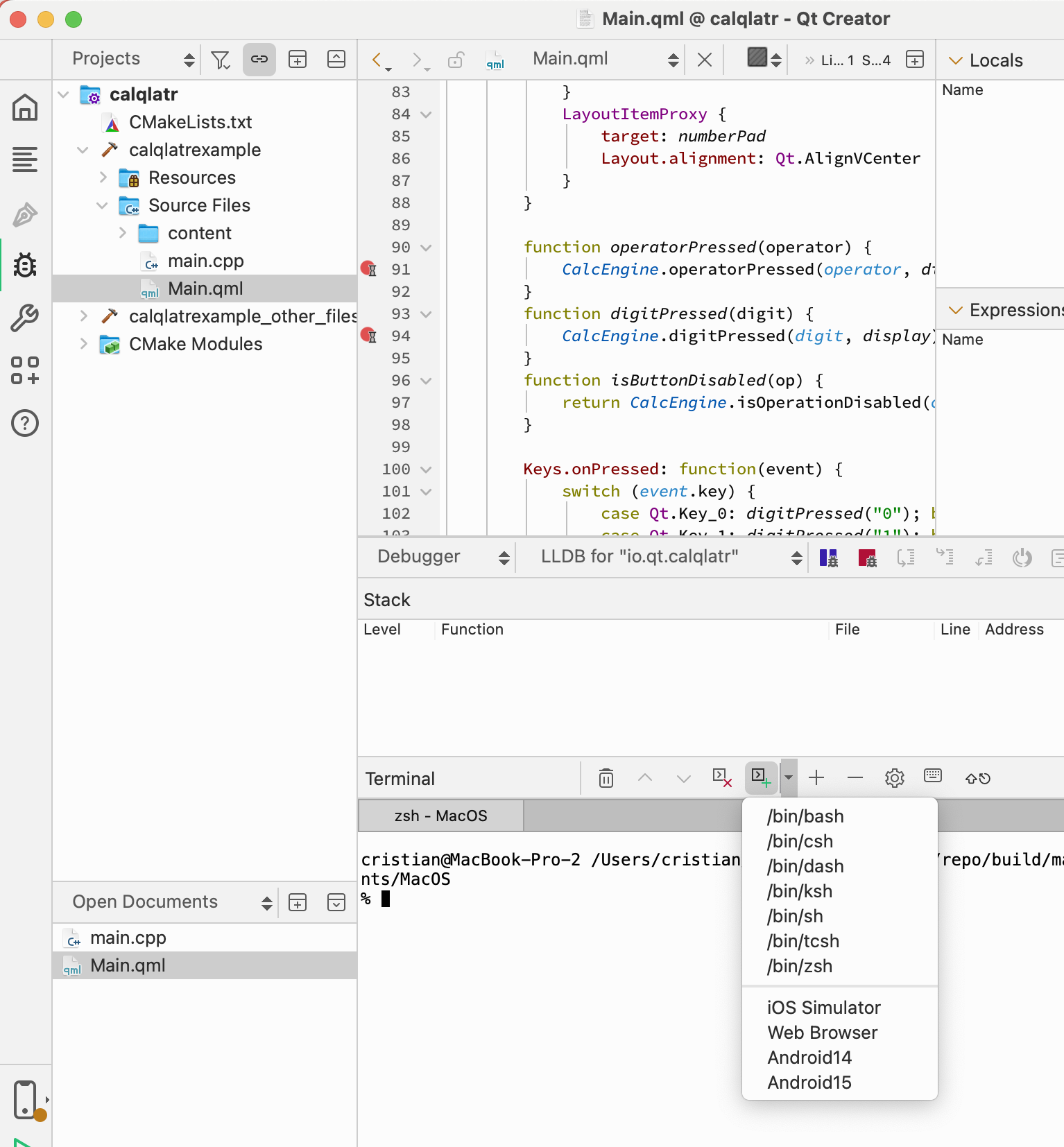The width and height of the screenshot is (1064, 1147).
Task: Toggle the file write-lock icon
Action: pos(456,60)
